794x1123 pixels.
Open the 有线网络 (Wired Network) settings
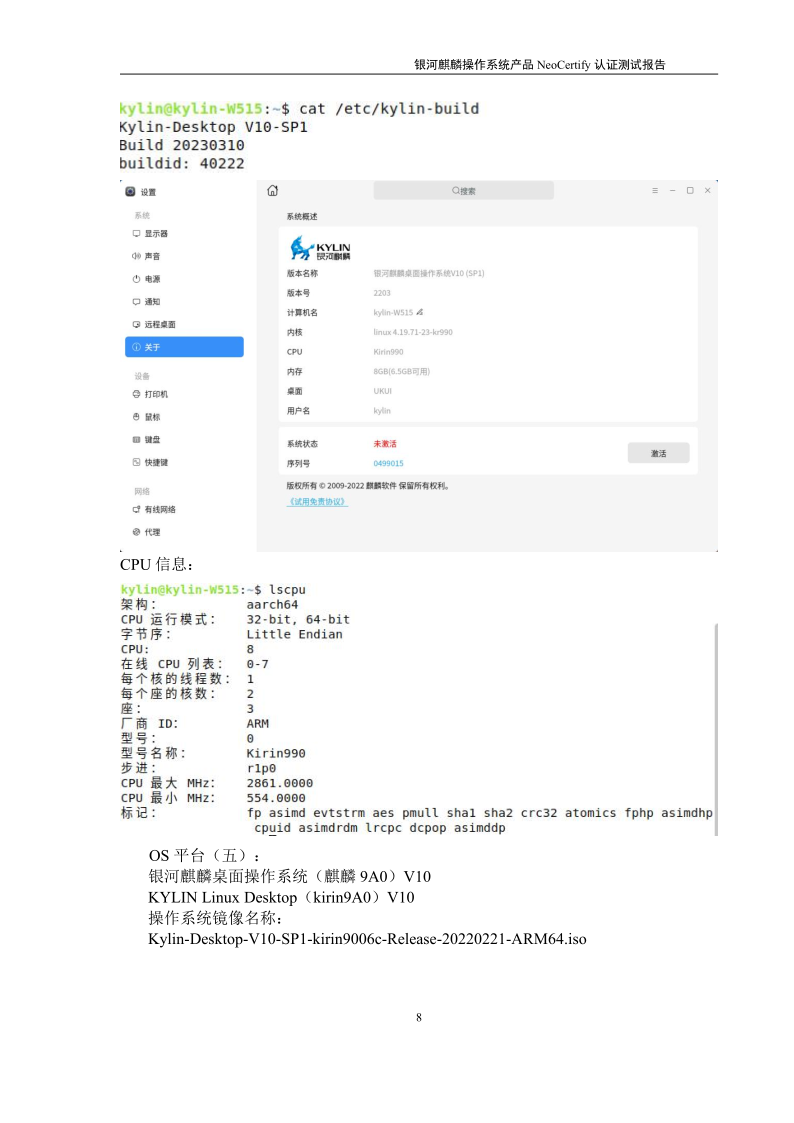click(160, 509)
